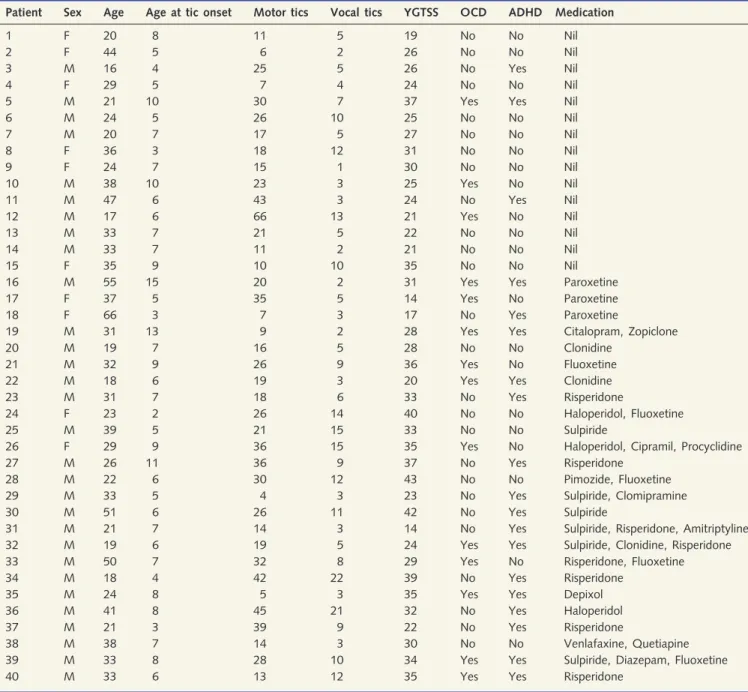Click tic onset age 13 for patient 19

click(152, 331)
